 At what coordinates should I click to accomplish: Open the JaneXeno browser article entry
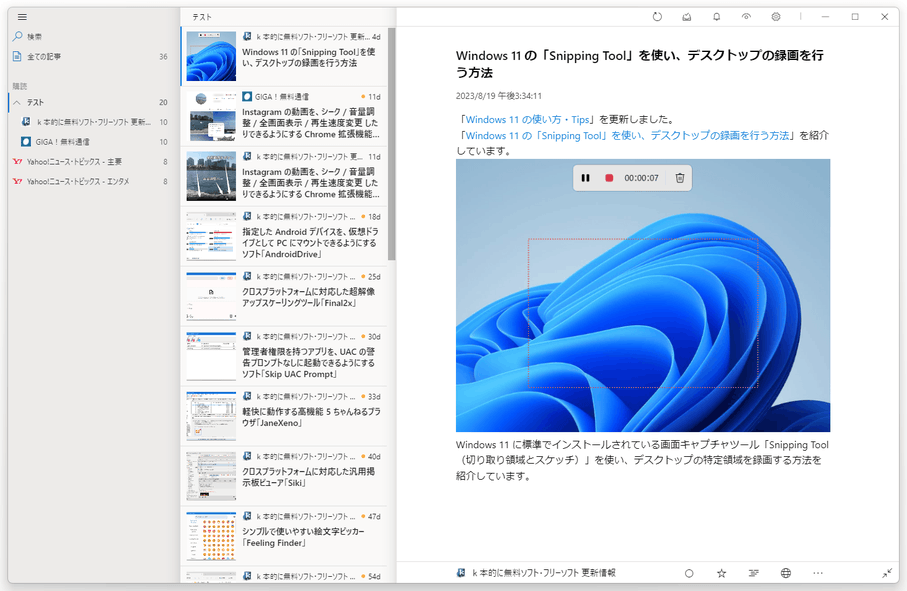(283, 416)
